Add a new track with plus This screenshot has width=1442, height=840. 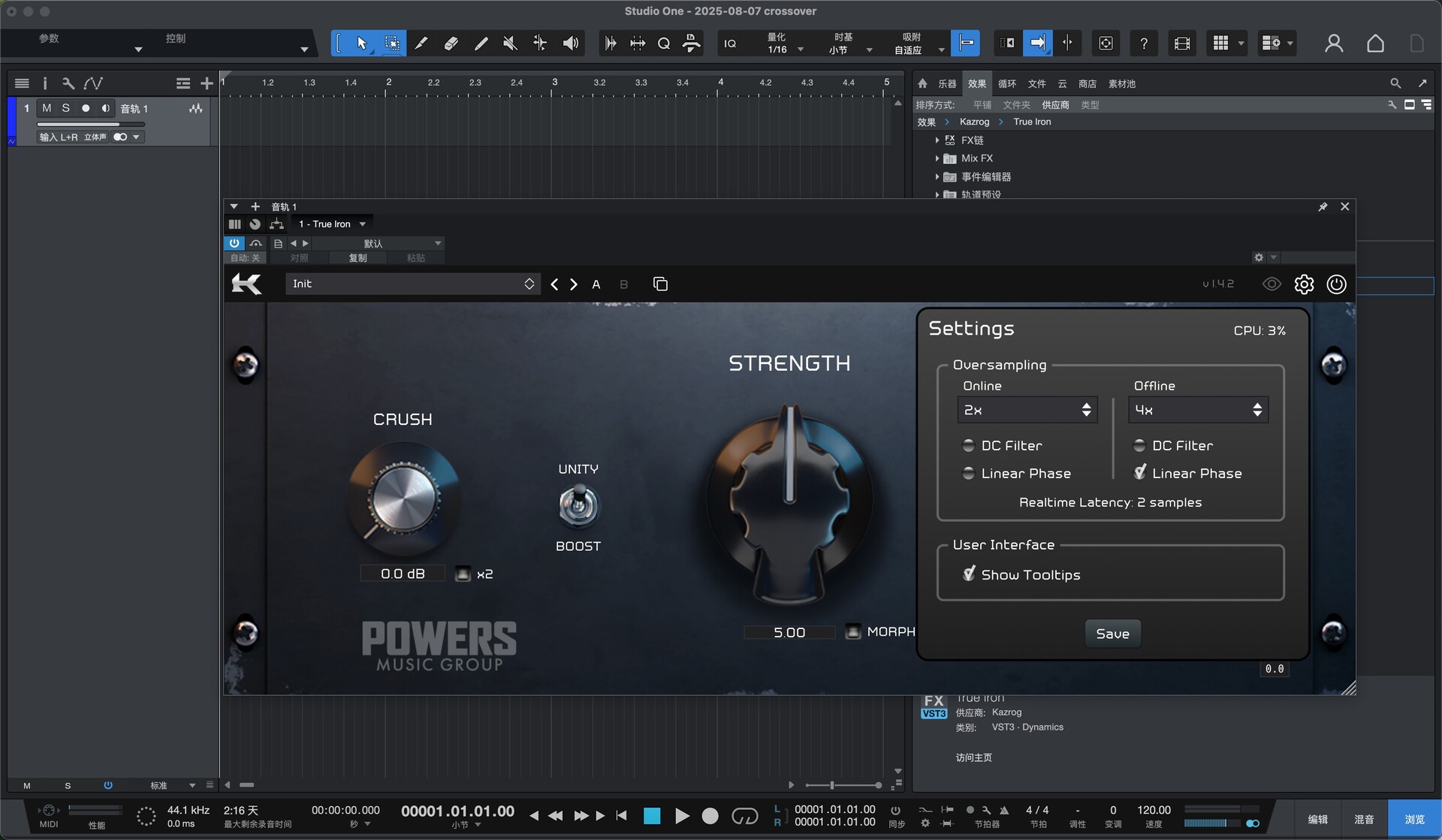point(207,83)
